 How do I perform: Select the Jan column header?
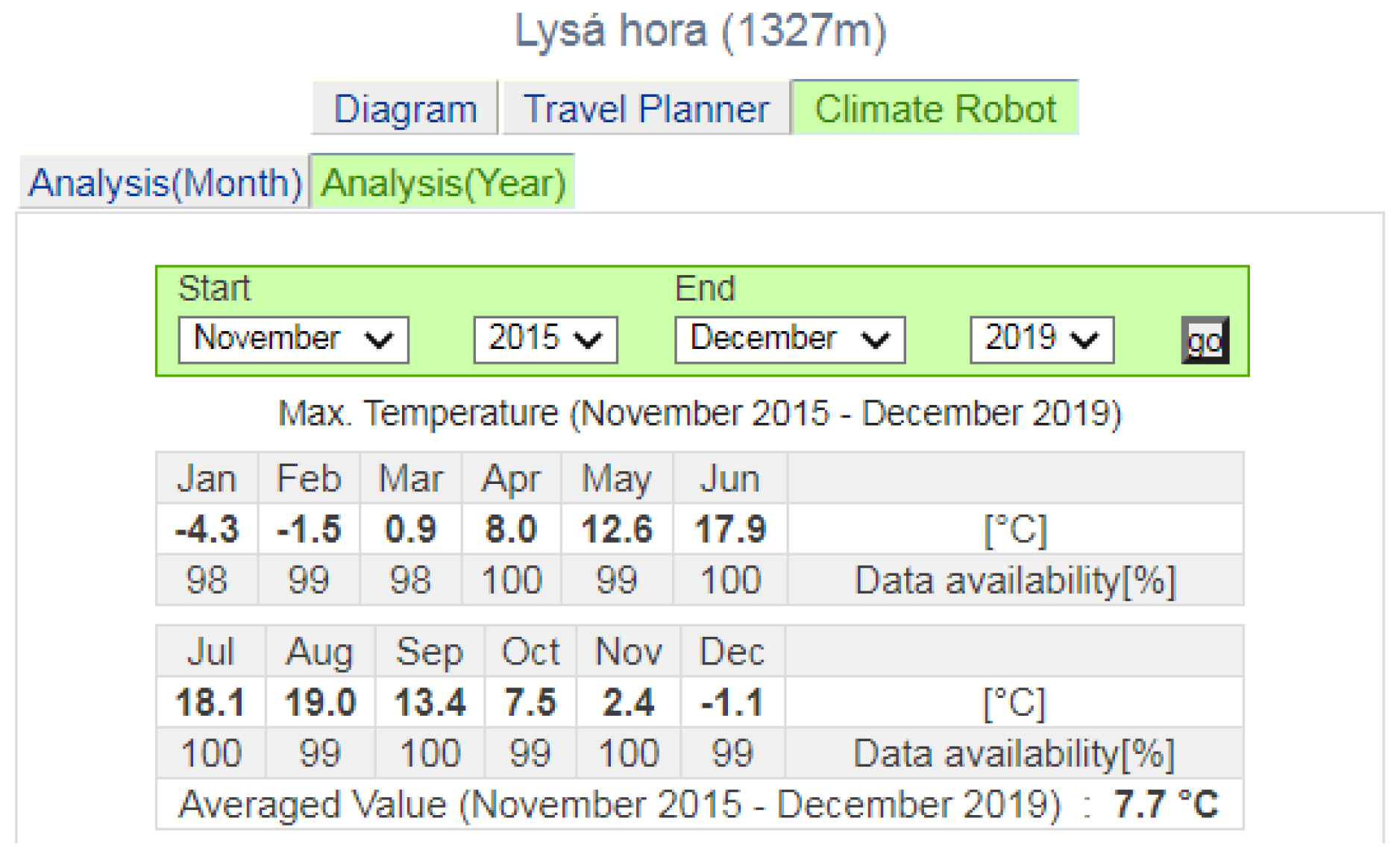click(x=207, y=479)
